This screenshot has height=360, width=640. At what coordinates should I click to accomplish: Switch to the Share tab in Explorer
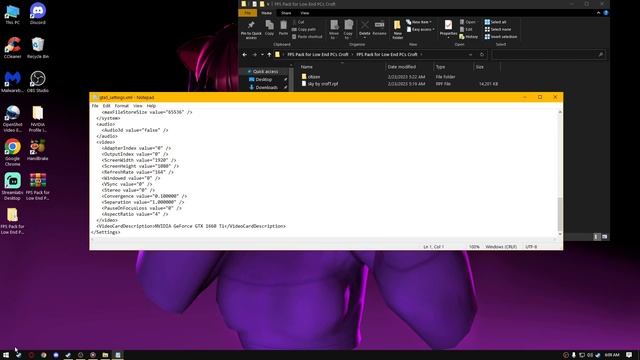coord(286,13)
